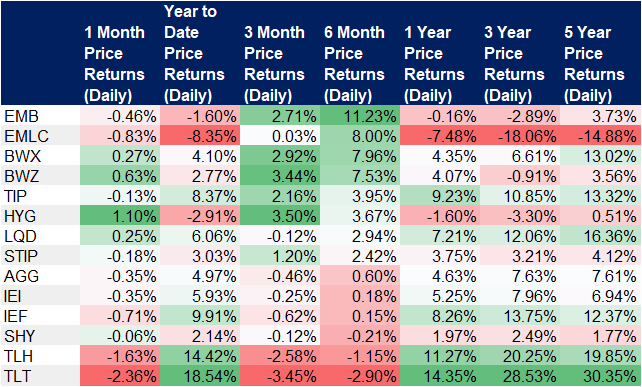Click the 30.35% cell for TLT

click(601, 376)
